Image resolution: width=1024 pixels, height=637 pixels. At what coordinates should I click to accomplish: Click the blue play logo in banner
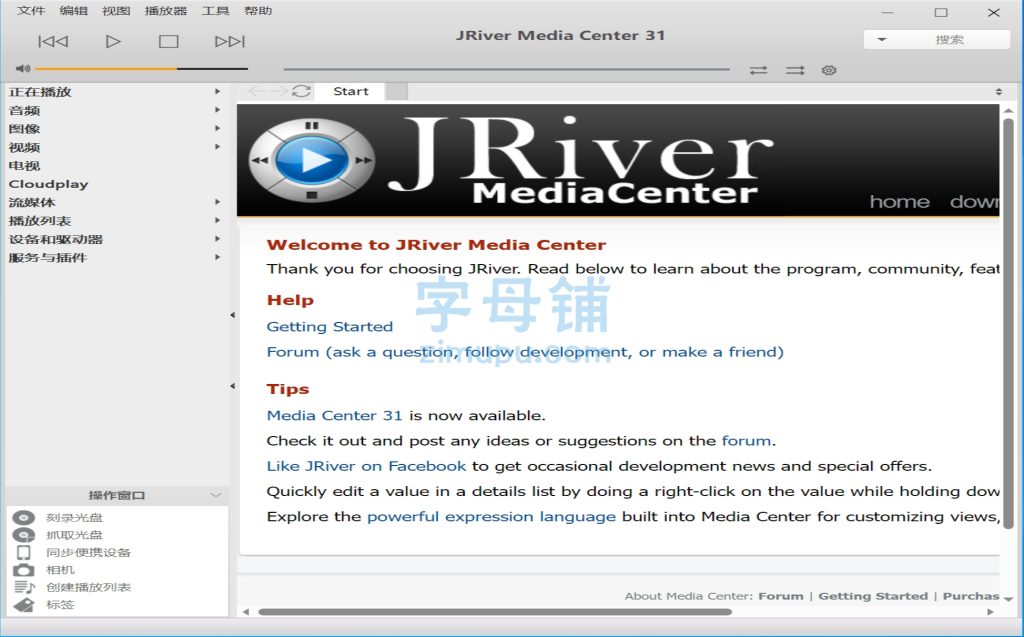[312, 160]
